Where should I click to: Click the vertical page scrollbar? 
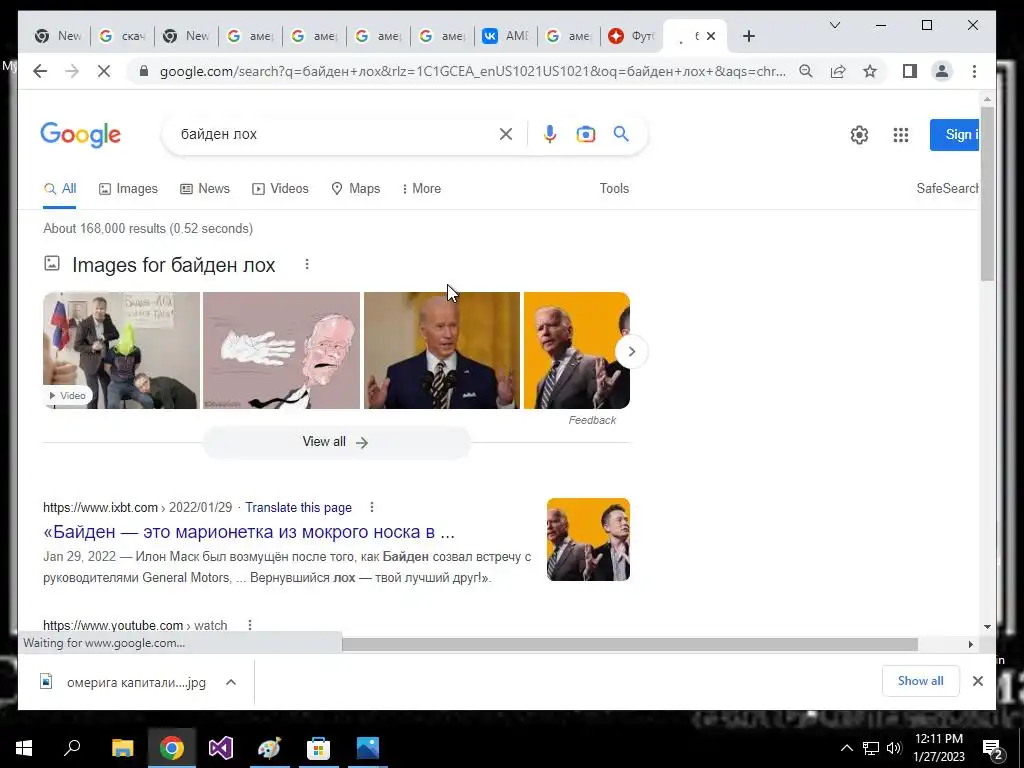[x=987, y=193]
